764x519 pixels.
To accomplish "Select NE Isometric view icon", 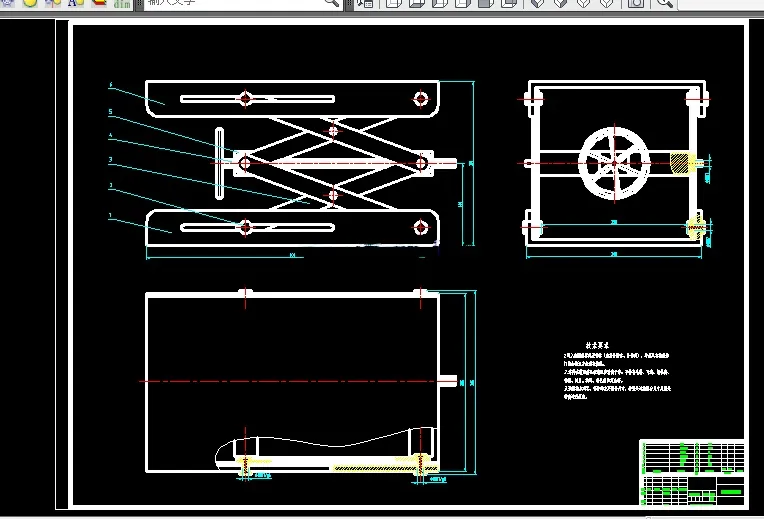I will (x=583, y=3).
